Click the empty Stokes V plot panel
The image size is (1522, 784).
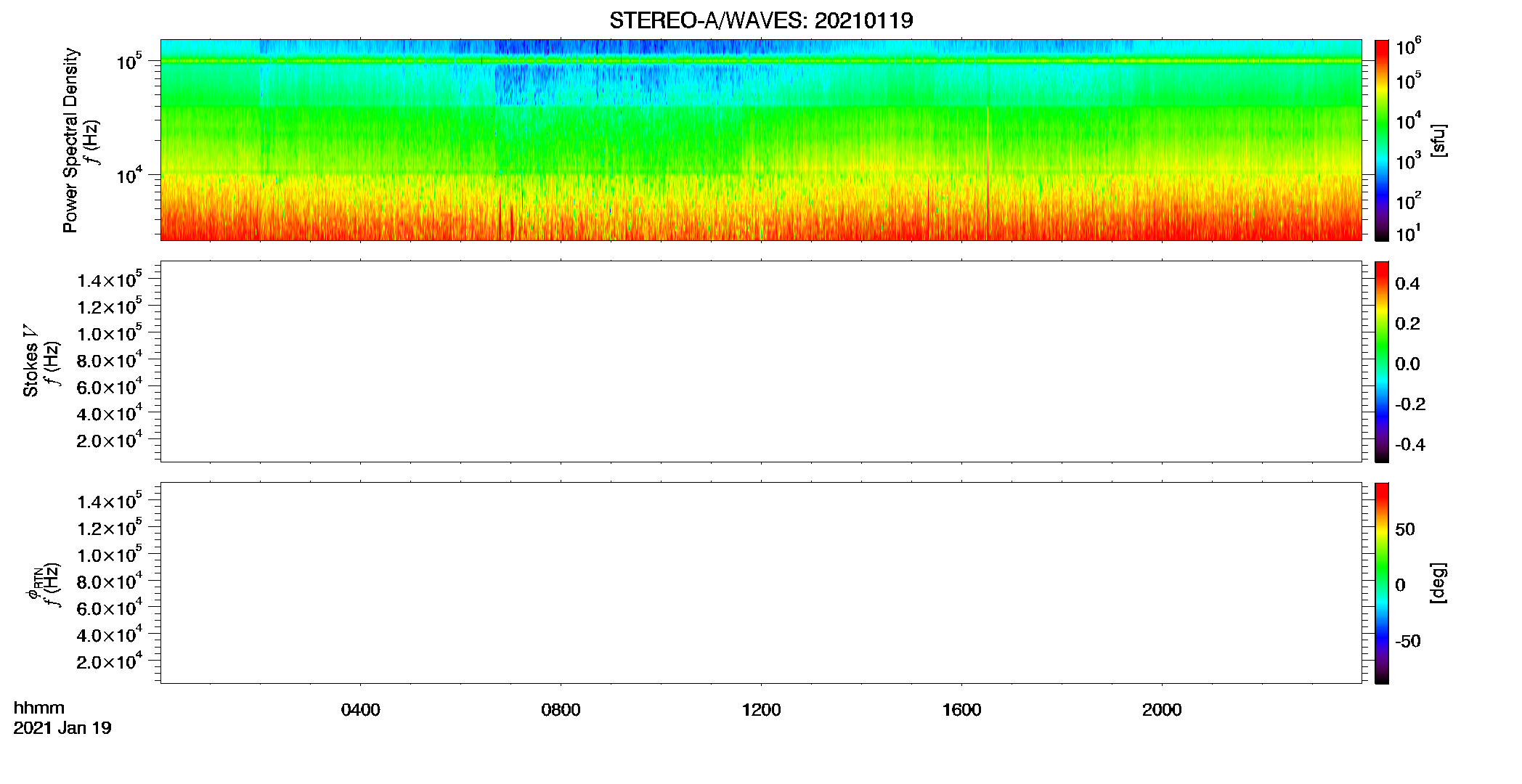[x=760, y=362]
